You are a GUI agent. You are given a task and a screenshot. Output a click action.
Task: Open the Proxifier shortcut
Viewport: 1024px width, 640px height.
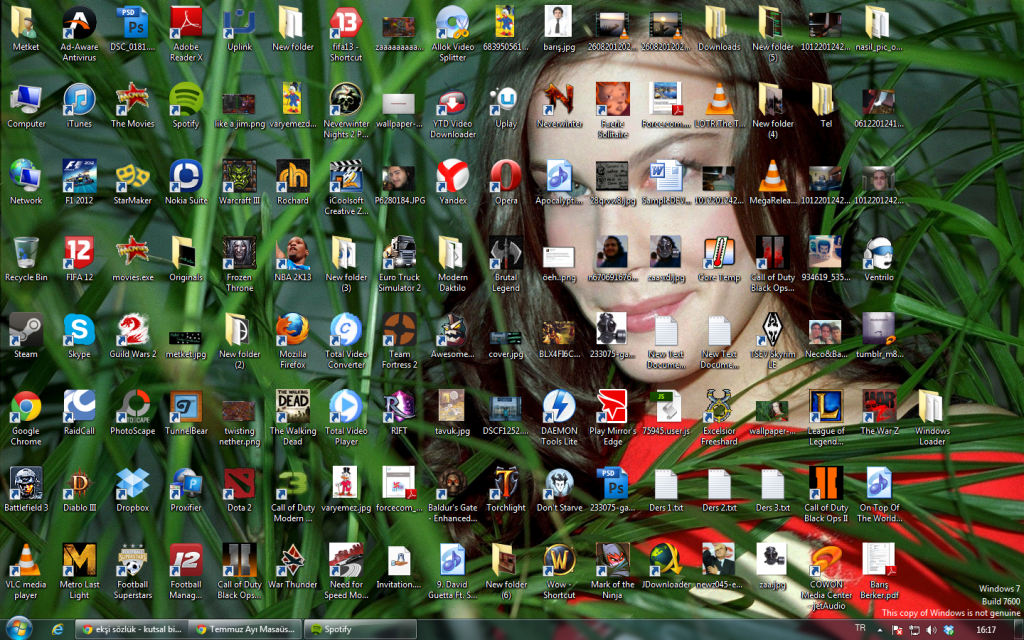(x=186, y=484)
